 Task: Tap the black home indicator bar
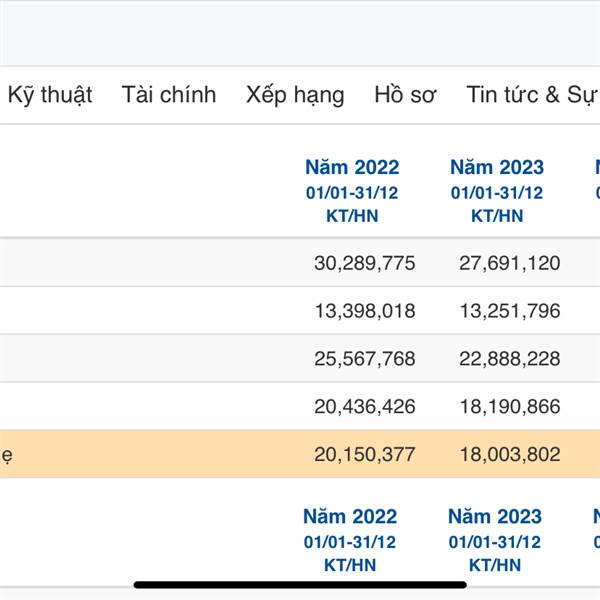300,585
